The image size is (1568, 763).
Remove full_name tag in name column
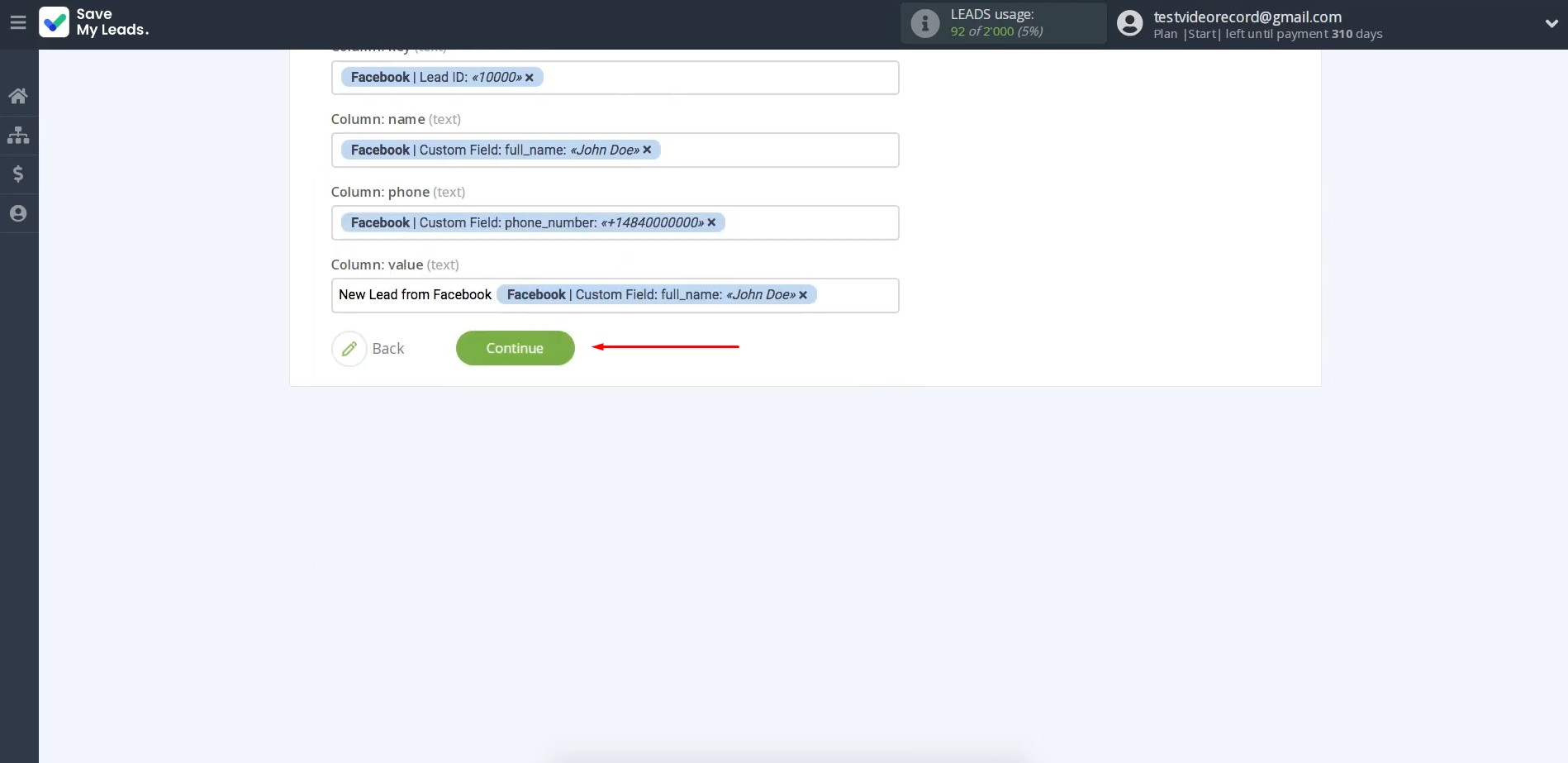(x=647, y=150)
